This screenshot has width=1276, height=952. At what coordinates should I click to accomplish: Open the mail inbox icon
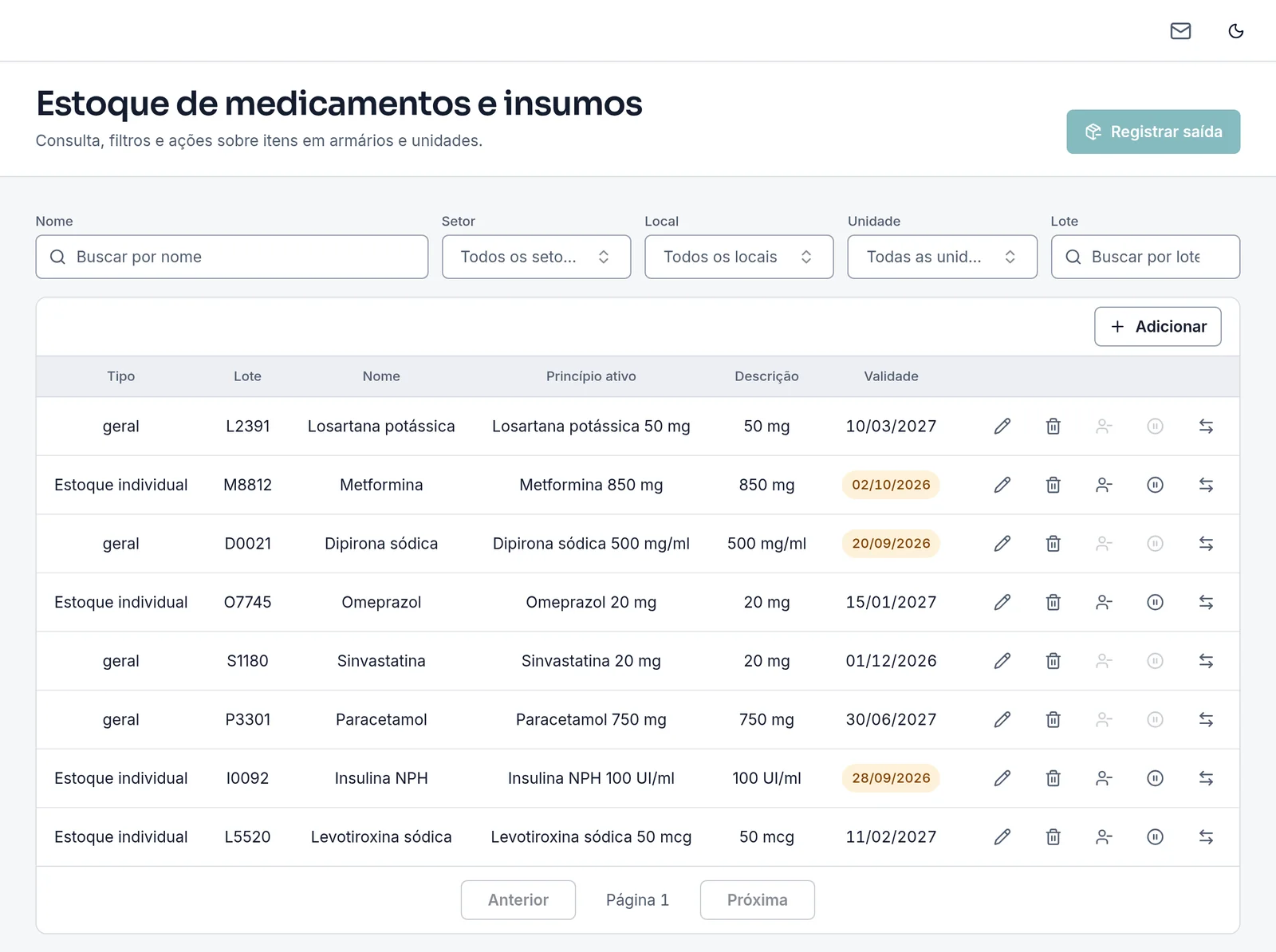pos(1180,31)
